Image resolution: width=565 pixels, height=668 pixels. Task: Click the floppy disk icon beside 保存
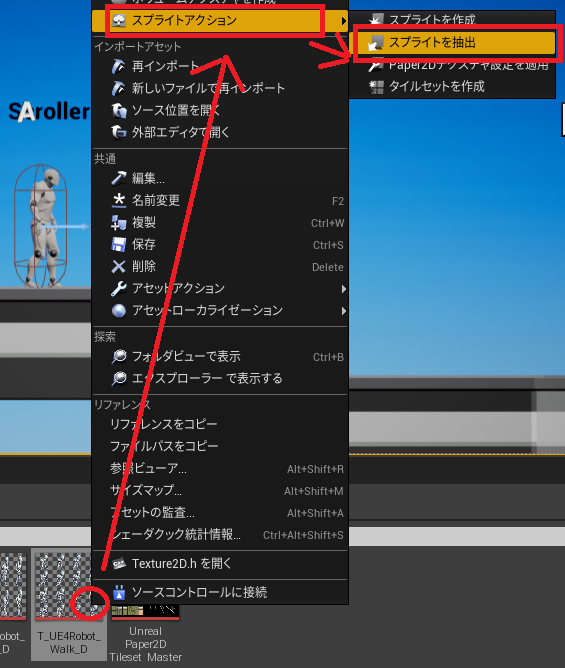point(119,245)
